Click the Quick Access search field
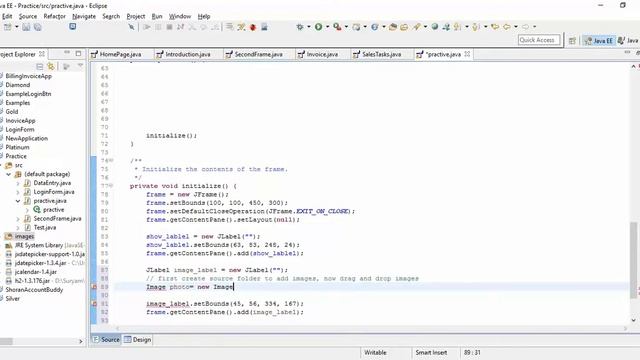 click(x=539, y=40)
